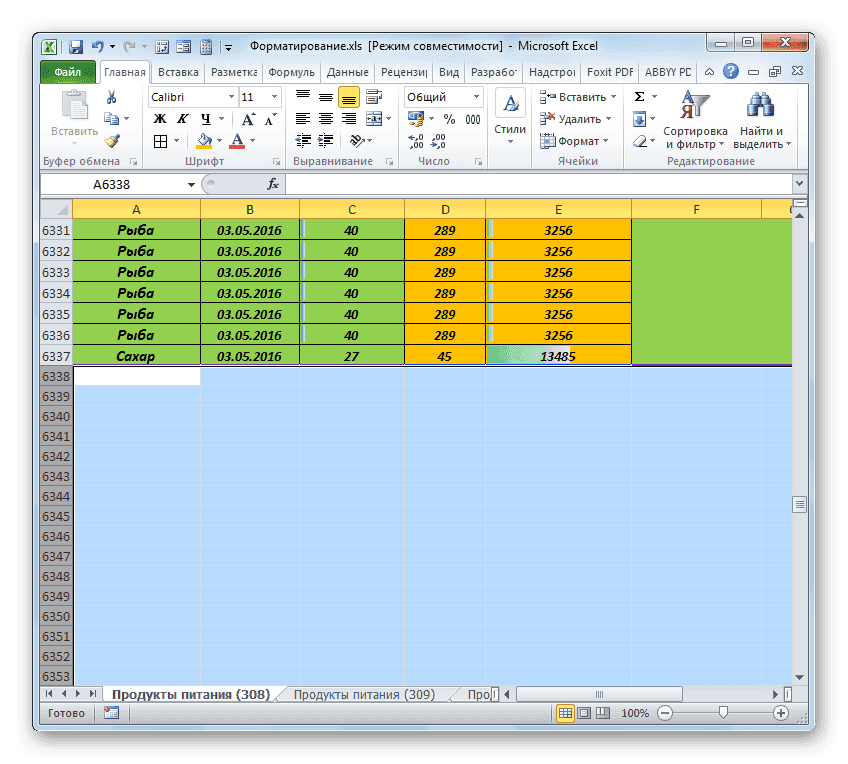Click the Формат button in Ячейки group
Screen dimensions: 848x764
(571, 141)
